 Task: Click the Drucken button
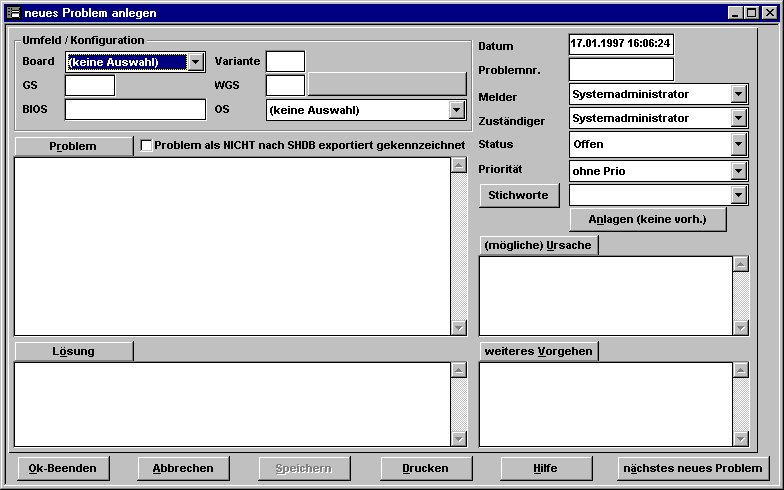pyautogui.click(x=425, y=468)
